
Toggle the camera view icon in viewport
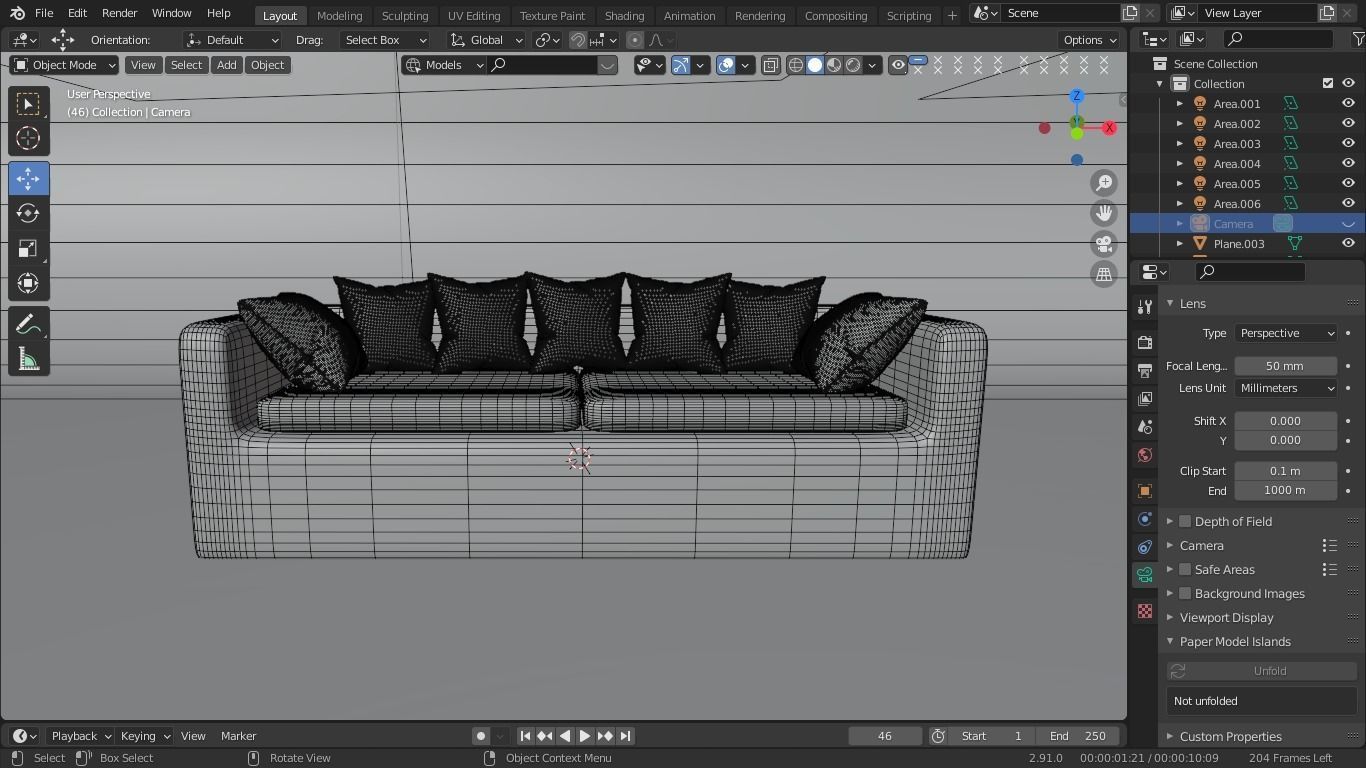click(x=1104, y=244)
